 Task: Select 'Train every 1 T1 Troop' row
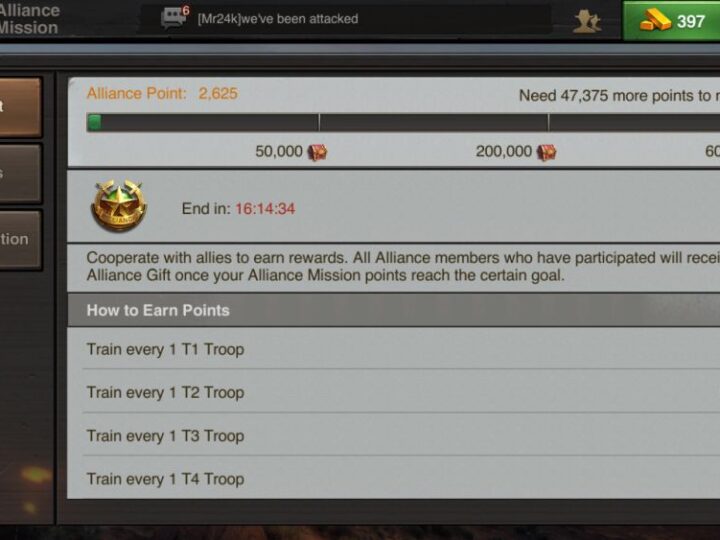click(x=394, y=349)
